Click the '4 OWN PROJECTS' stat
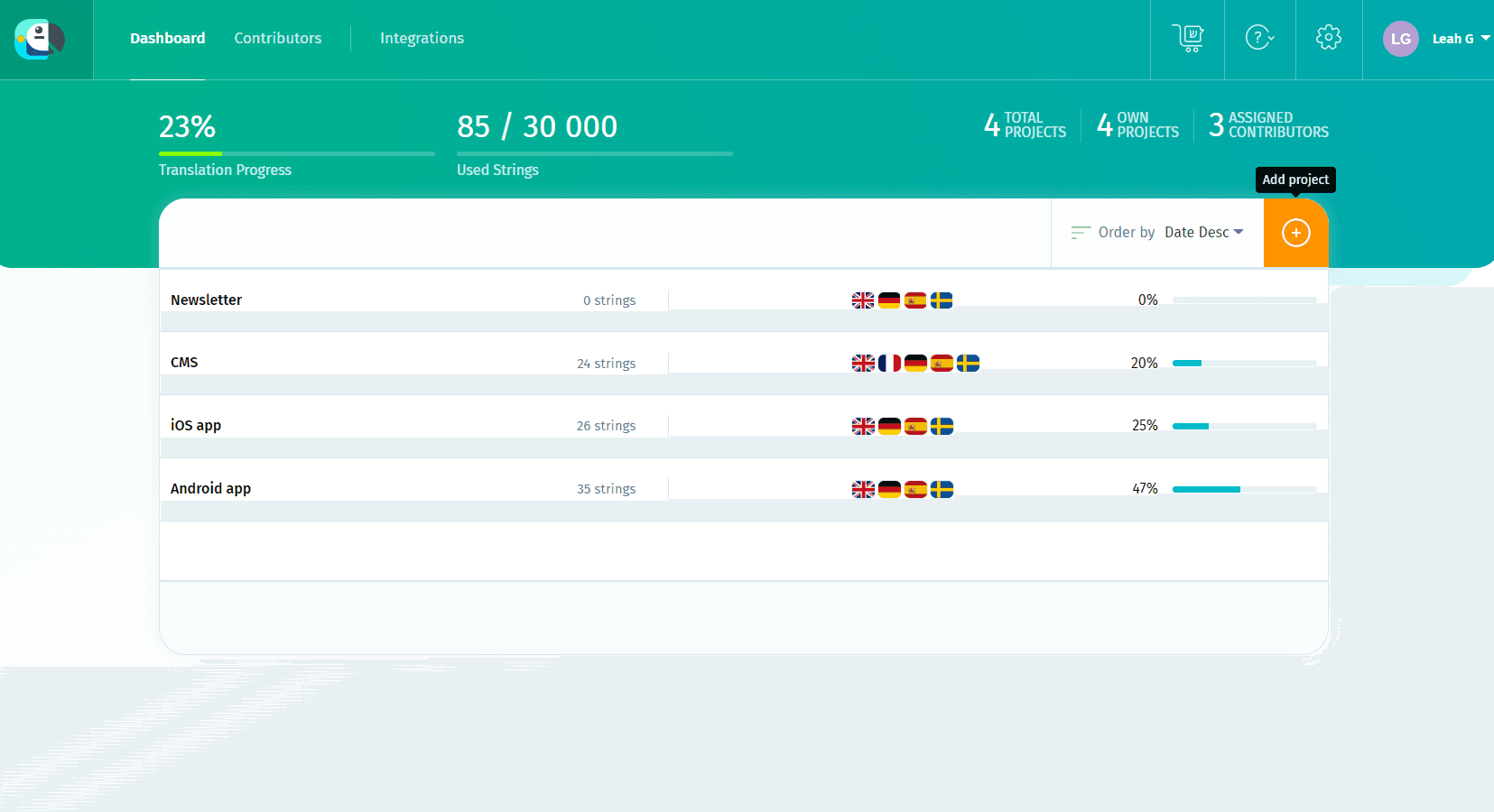The width and height of the screenshot is (1494, 812). tap(1138, 125)
